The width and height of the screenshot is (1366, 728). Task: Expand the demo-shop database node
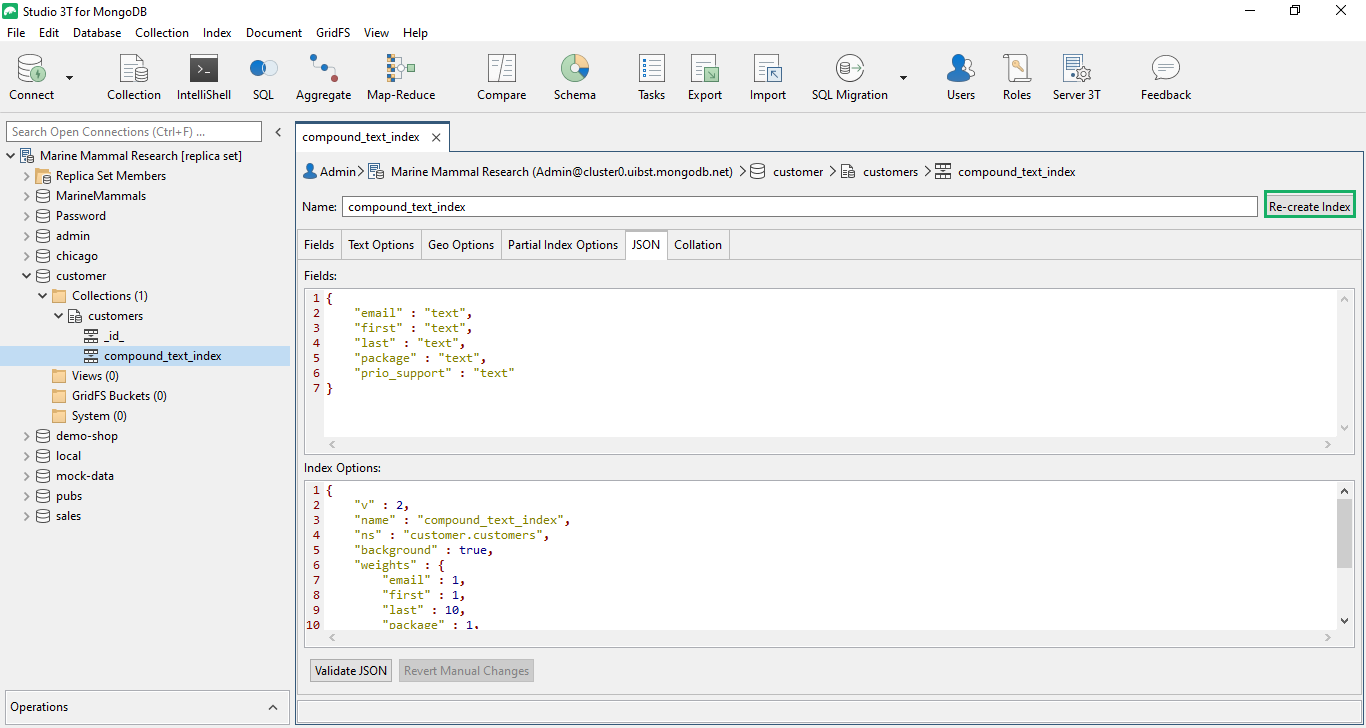[27, 436]
